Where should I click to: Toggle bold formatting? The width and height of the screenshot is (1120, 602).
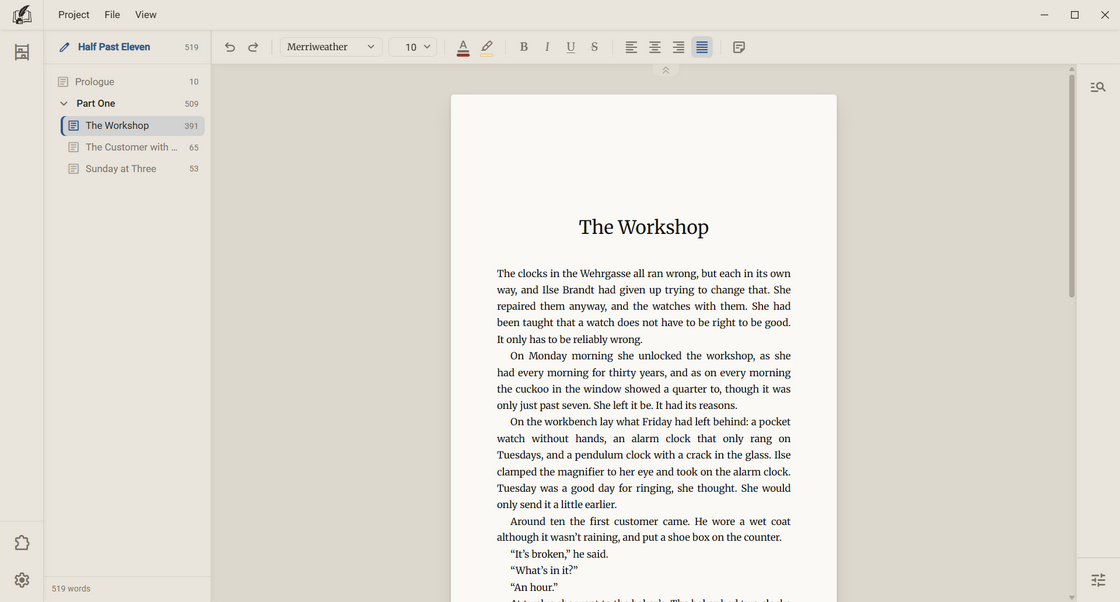tap(524, 47)
